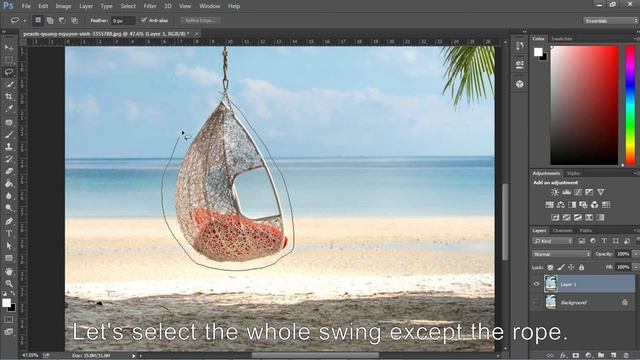Open the Image menu

[63, 6]
